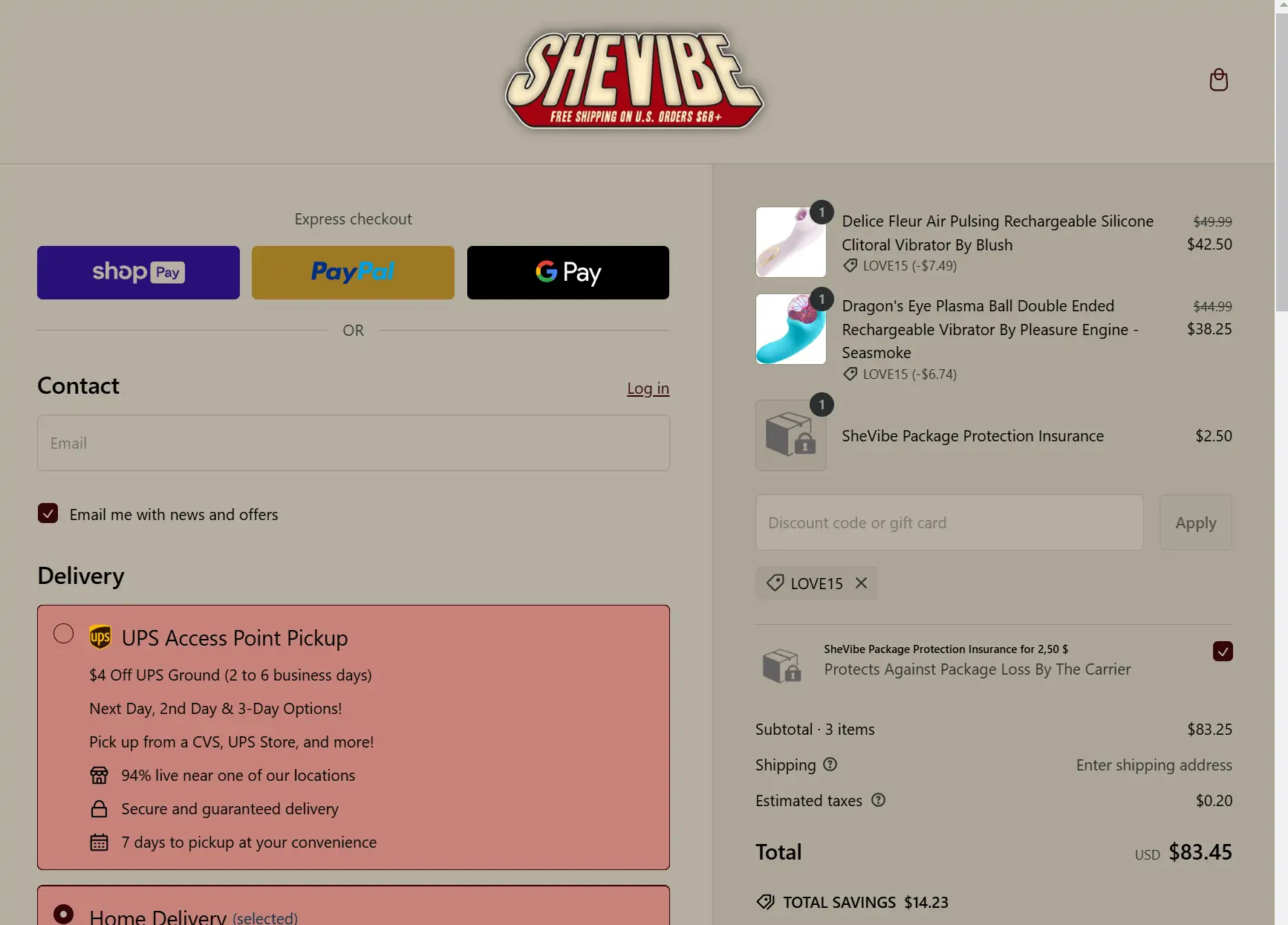
Task: Click the 'Next Day, 2nd Day & 3-Day Options!' line
Action: pos(215,708)
